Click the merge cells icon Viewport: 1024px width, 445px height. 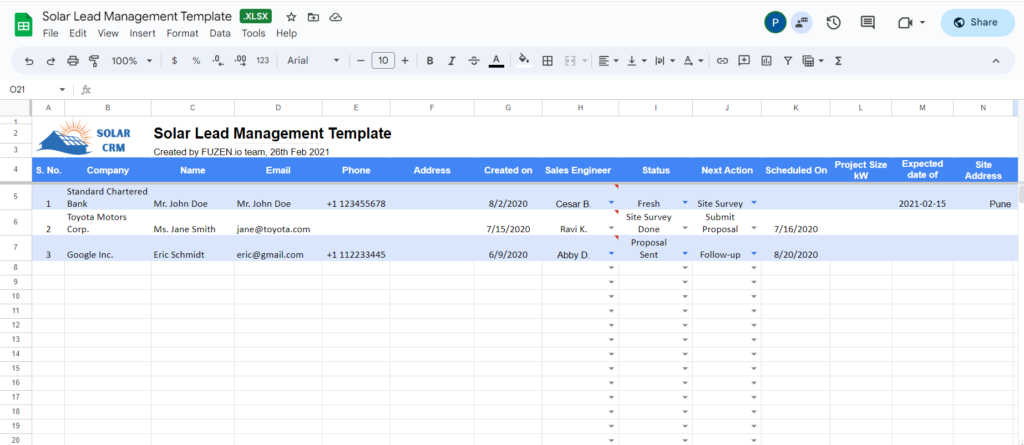(569, 61)
